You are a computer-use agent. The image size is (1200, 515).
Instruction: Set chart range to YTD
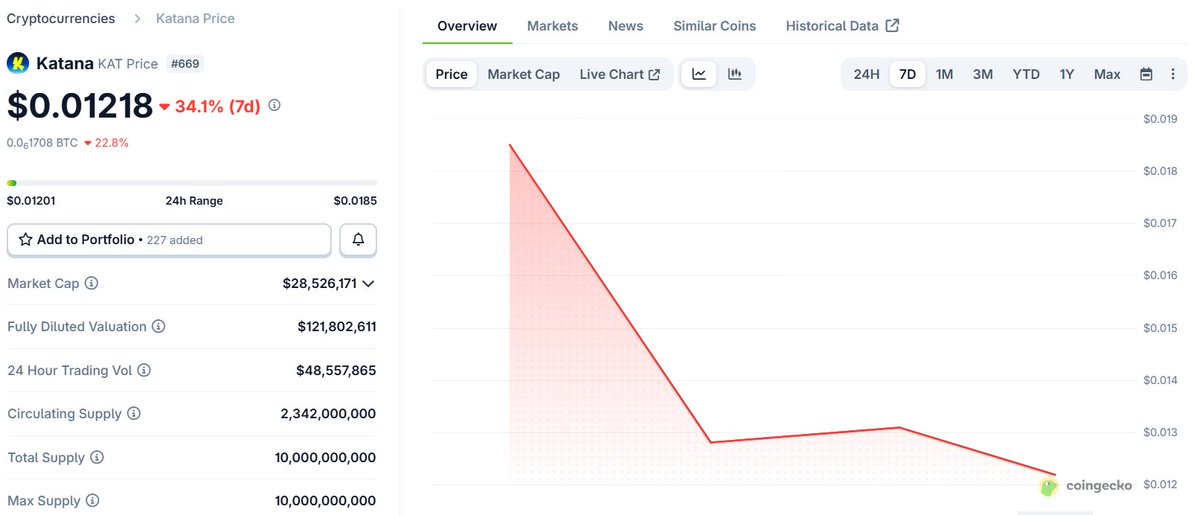[x=1026, y=74]
